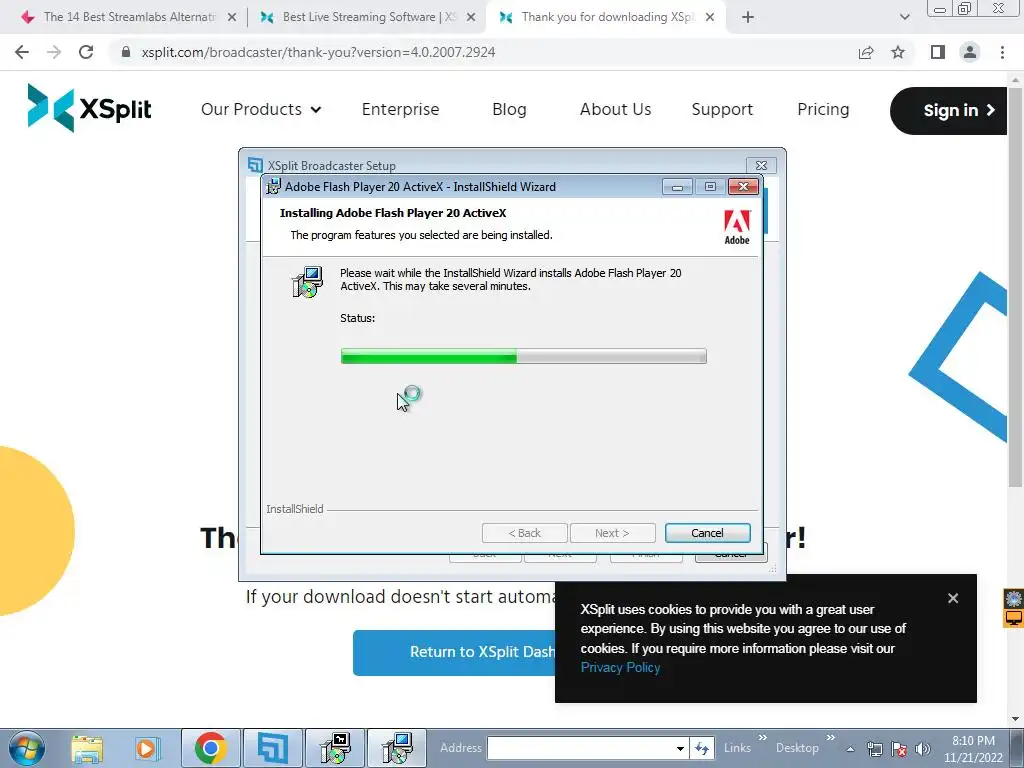The image size is (1024, 768).
Task: Click the installer CD icon in the dialog
Action: pos(307,282)
